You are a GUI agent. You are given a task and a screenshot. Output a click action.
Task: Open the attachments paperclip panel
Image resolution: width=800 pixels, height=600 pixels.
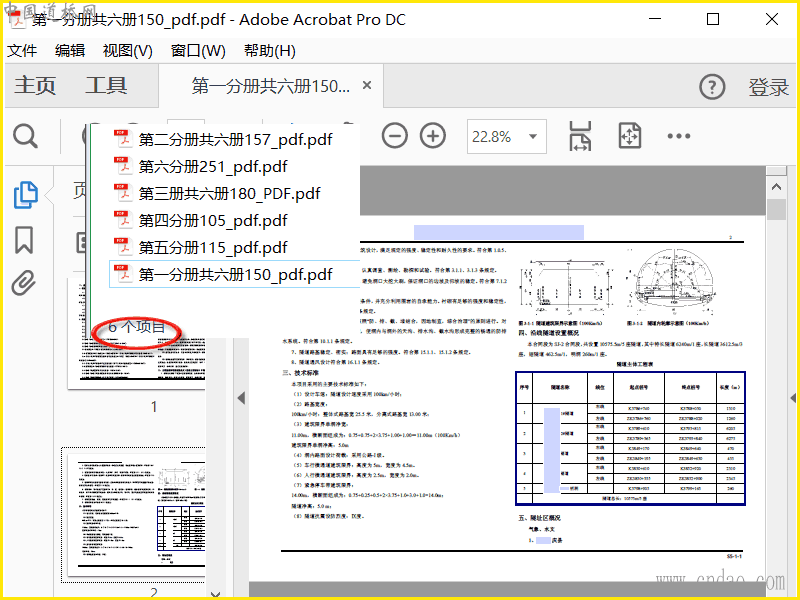[24, 283]
